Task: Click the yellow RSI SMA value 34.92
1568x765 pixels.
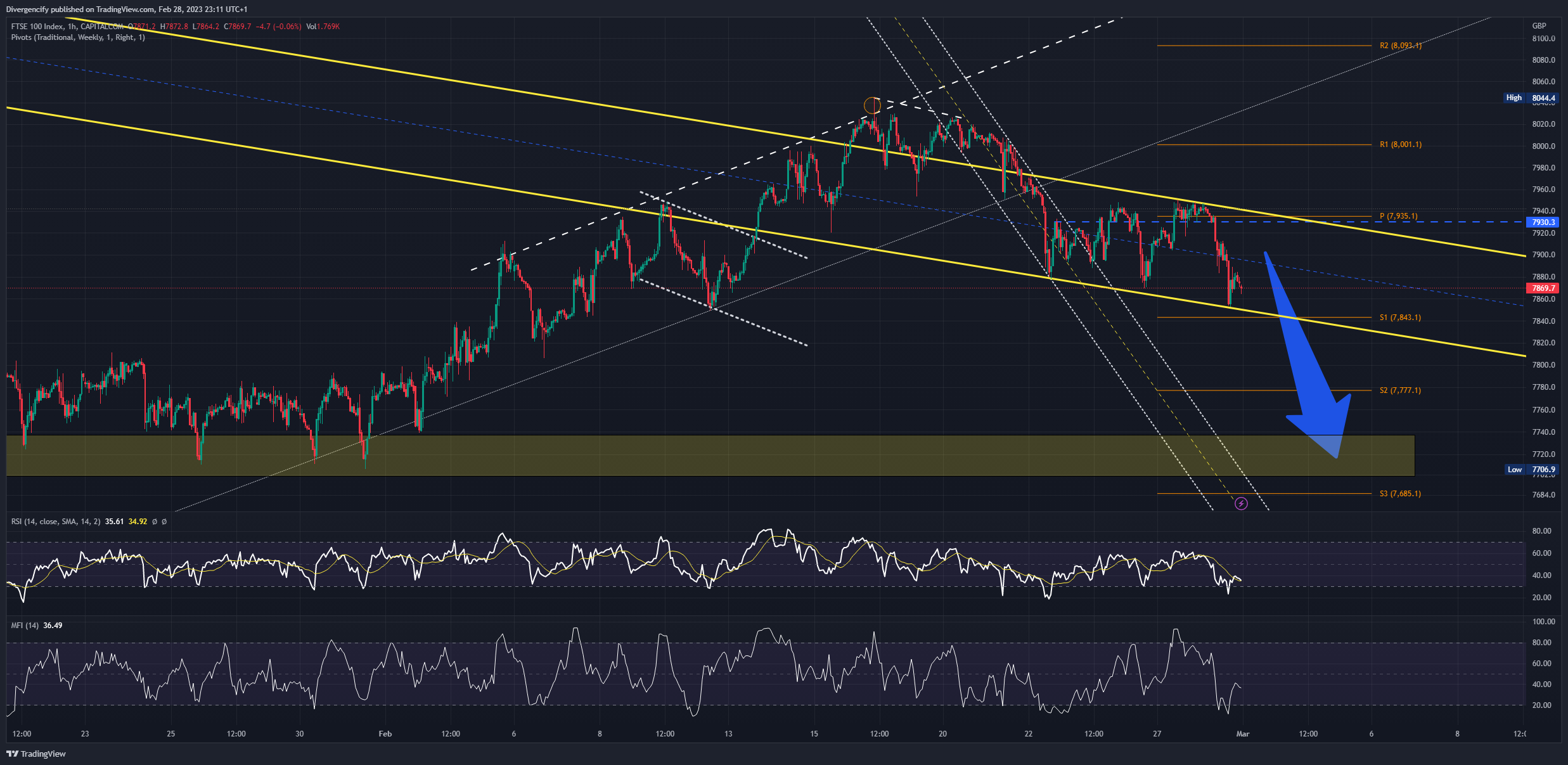Action: (138, 522)
